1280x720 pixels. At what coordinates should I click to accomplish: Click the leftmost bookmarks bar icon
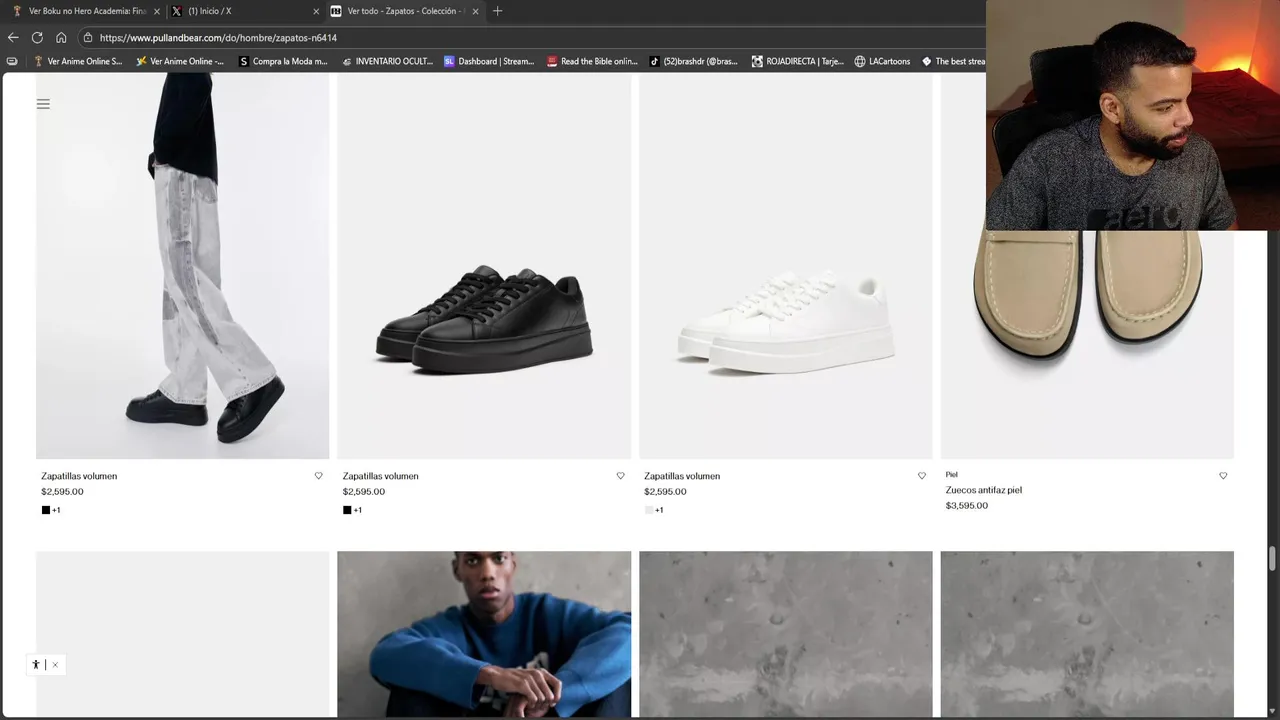12,61
